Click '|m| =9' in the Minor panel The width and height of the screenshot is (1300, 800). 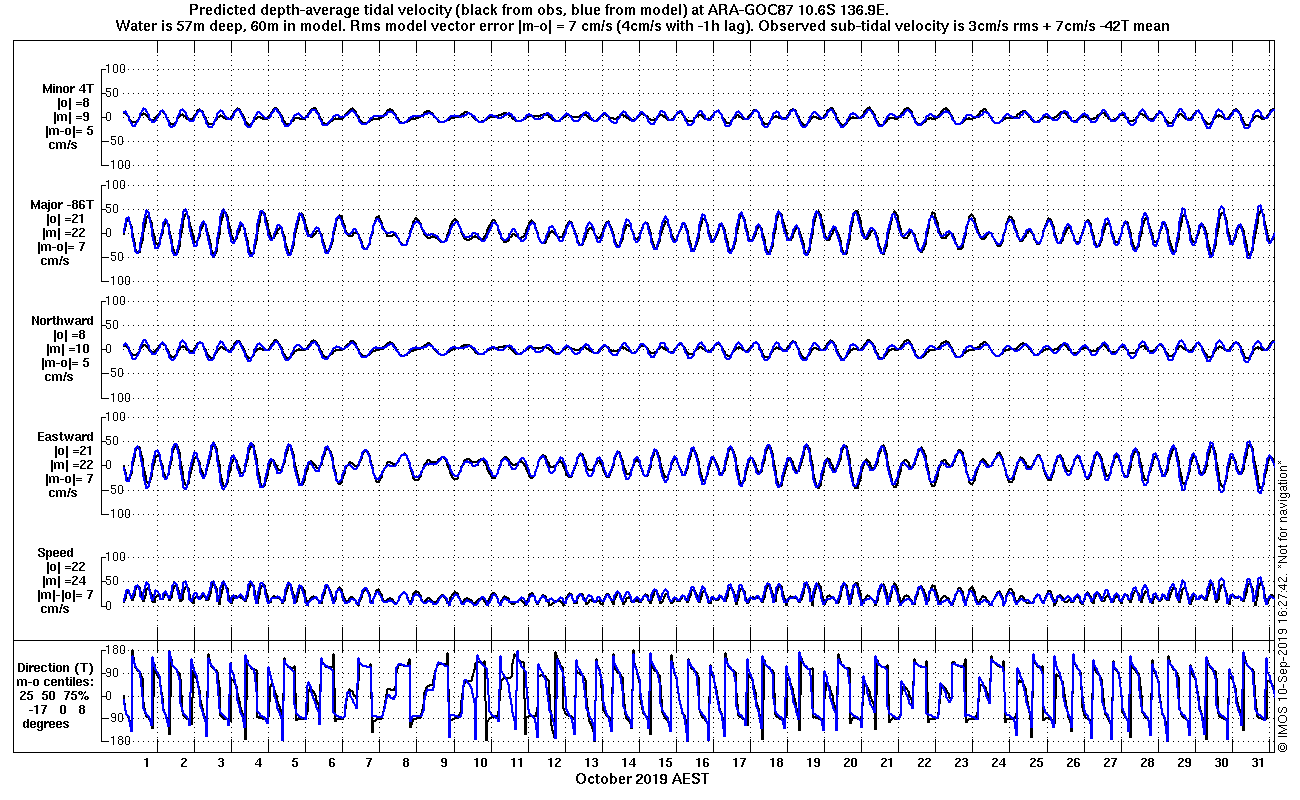[71, 116]
